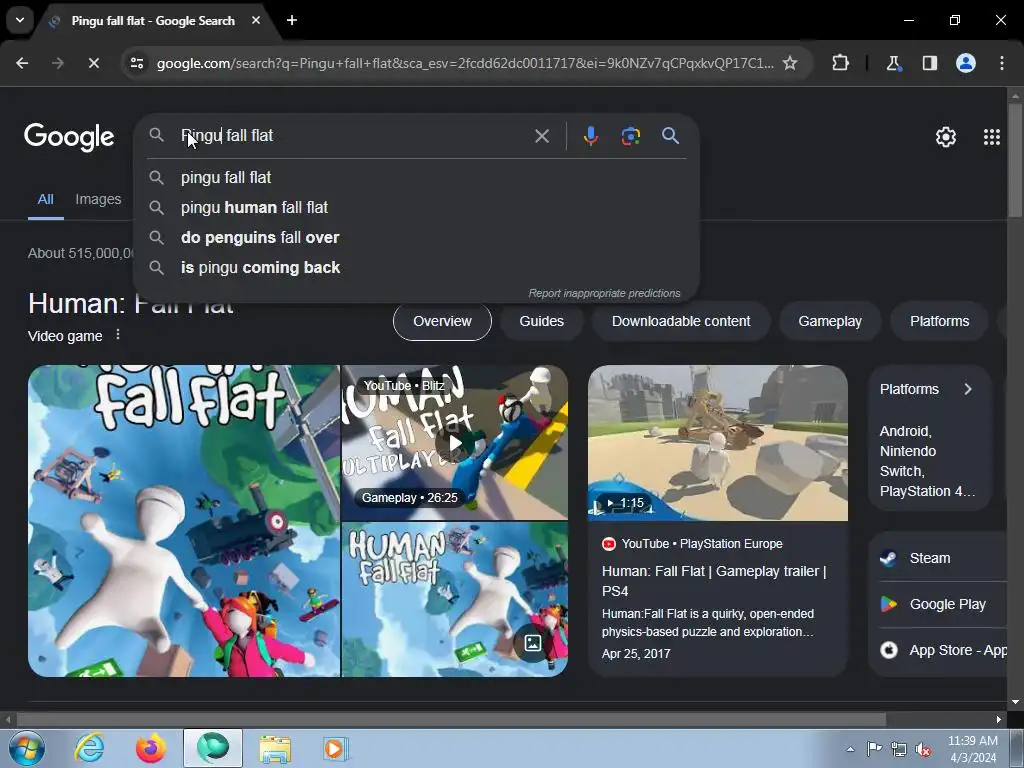The image size is (1024, 768).
Task: Select the Overview chip
Action: 442,321
